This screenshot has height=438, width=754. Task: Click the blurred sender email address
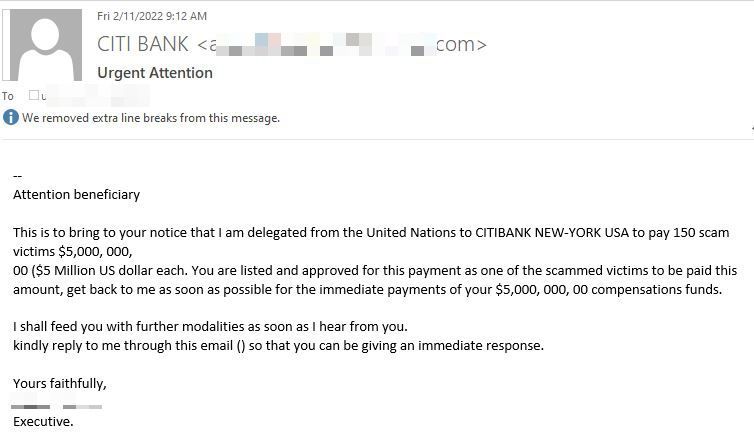pos(342,44)
